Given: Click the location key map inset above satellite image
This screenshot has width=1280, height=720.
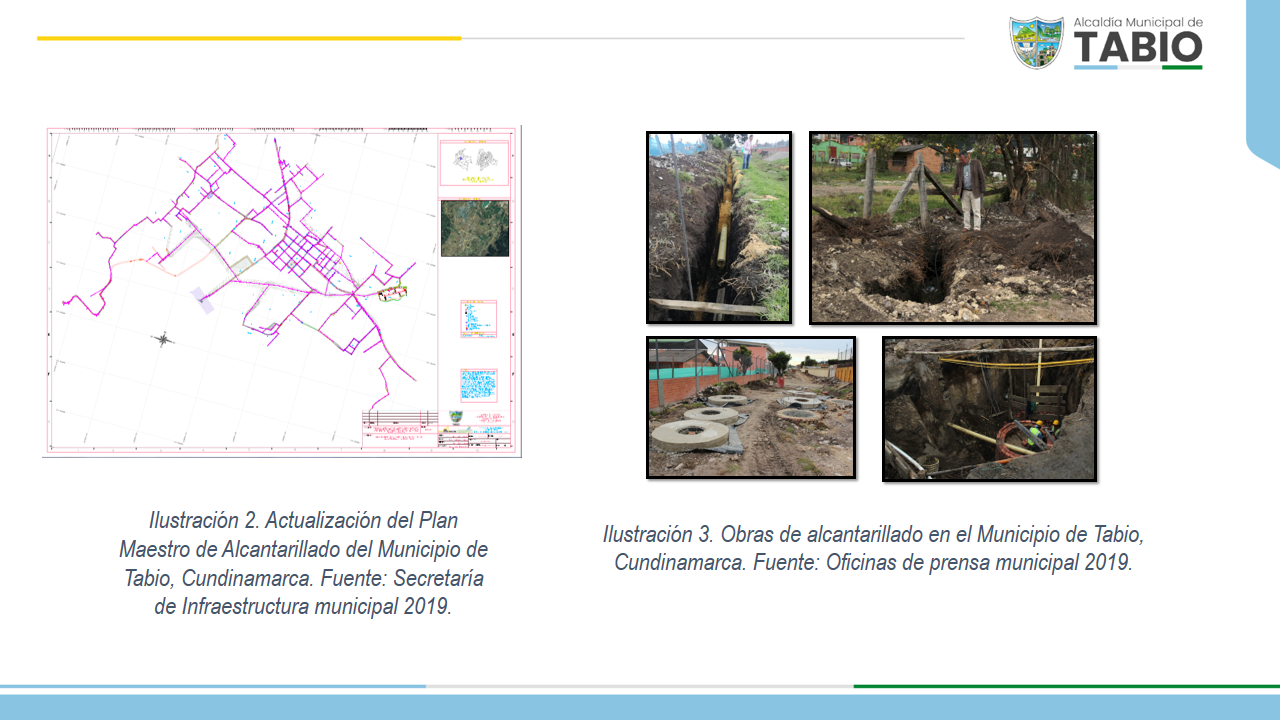Looking at the screenshot, I should 474,162.
